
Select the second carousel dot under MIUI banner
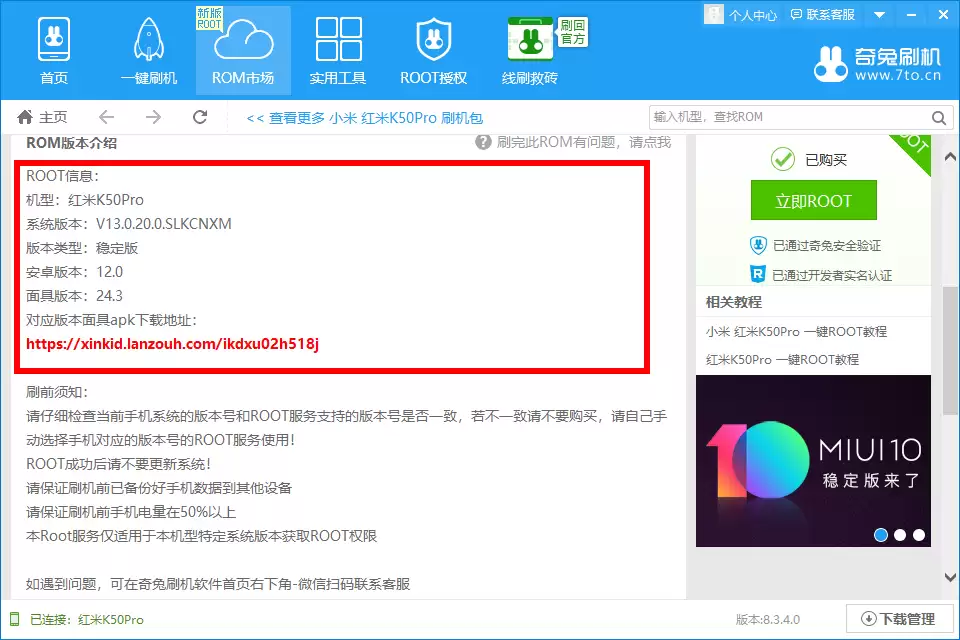(898, 535)
